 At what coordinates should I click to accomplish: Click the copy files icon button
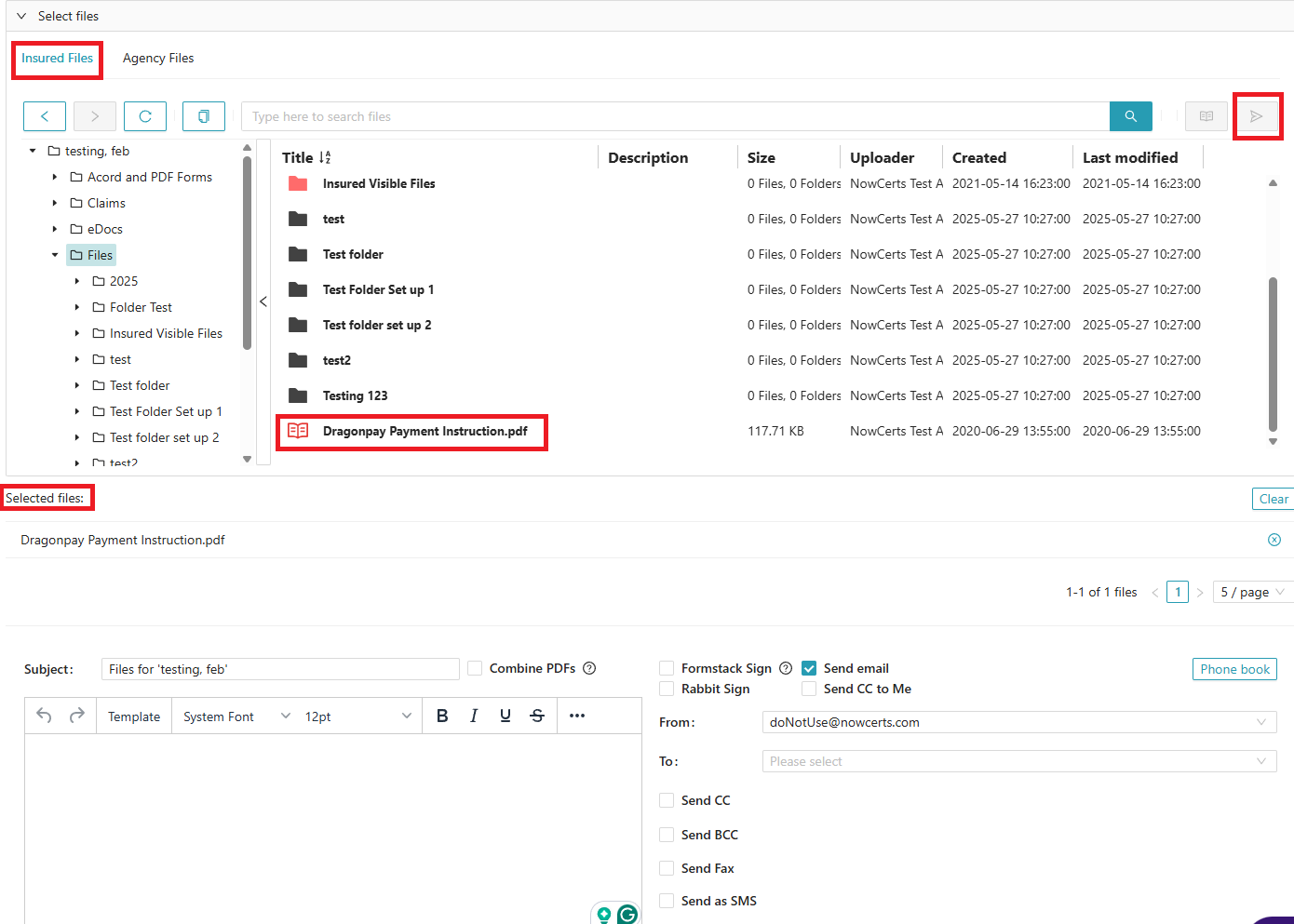point(204,116)
